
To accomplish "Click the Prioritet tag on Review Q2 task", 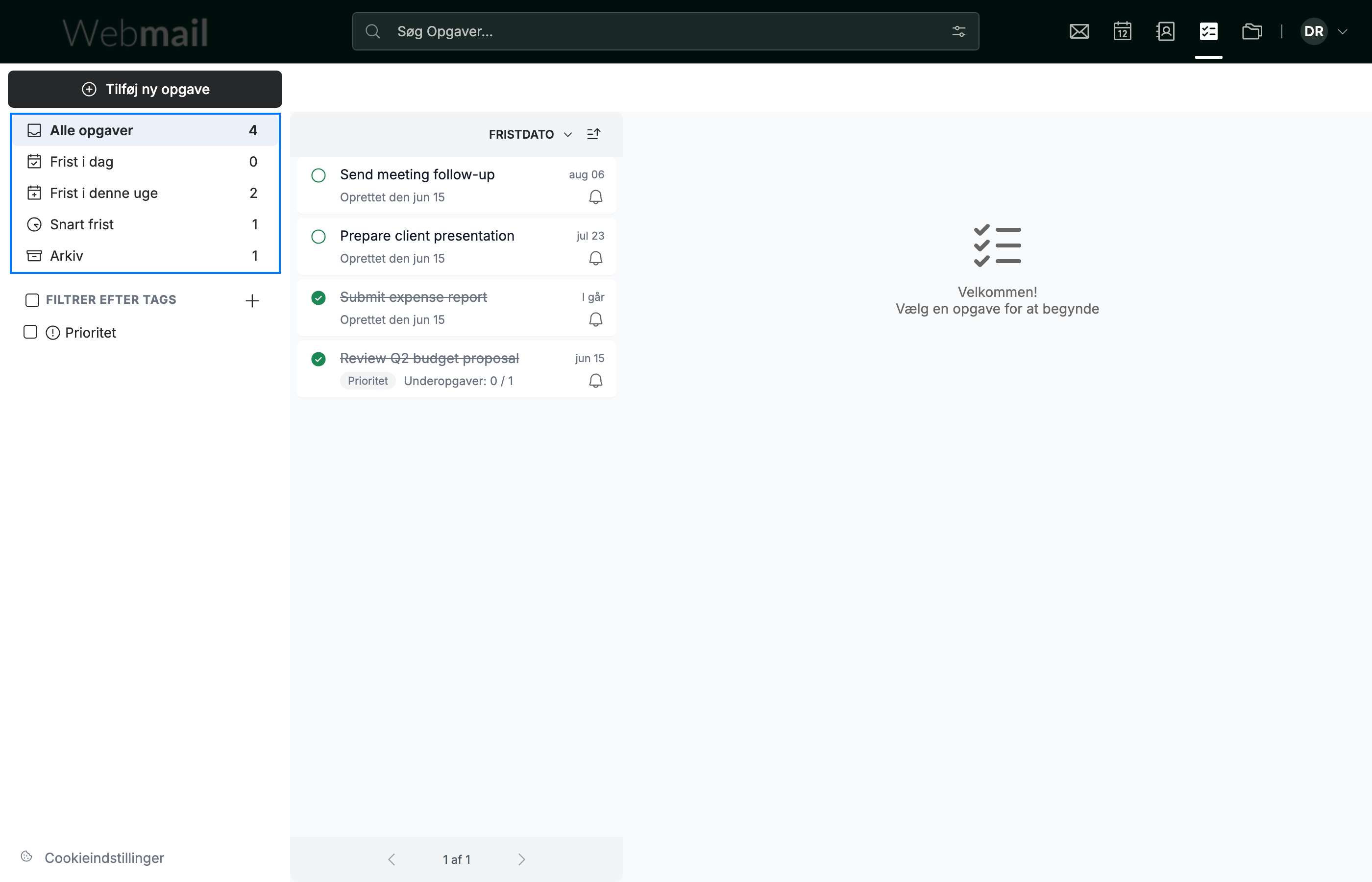I will 367,381.
